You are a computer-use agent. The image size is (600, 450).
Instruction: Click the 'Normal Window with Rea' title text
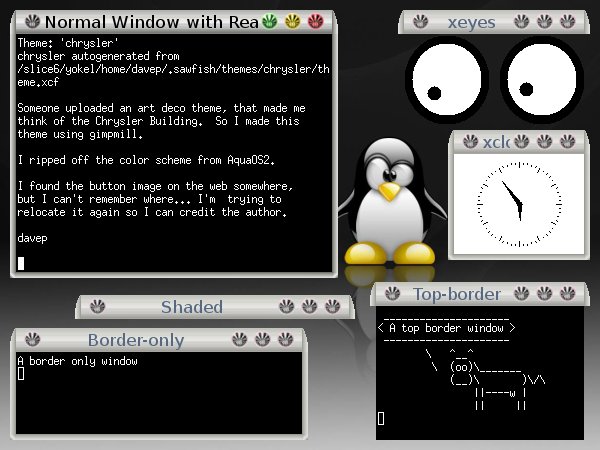point(152,22)
